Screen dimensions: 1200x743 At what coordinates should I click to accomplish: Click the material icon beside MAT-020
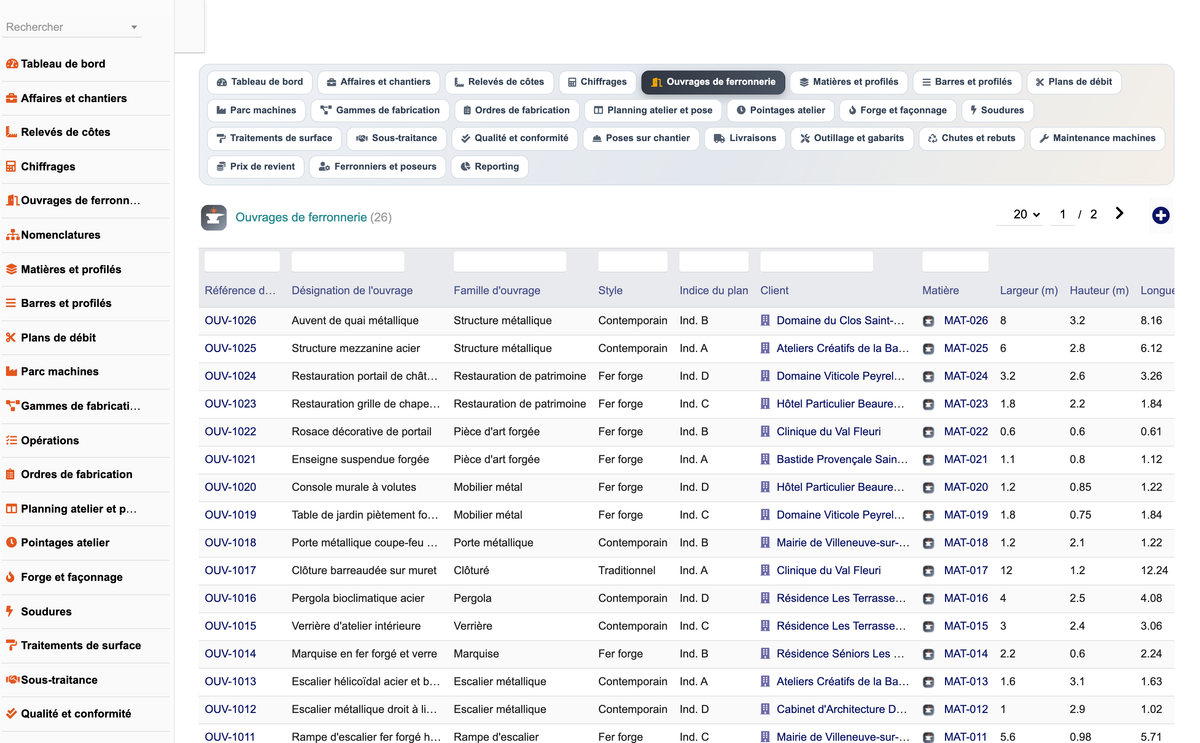928,488
